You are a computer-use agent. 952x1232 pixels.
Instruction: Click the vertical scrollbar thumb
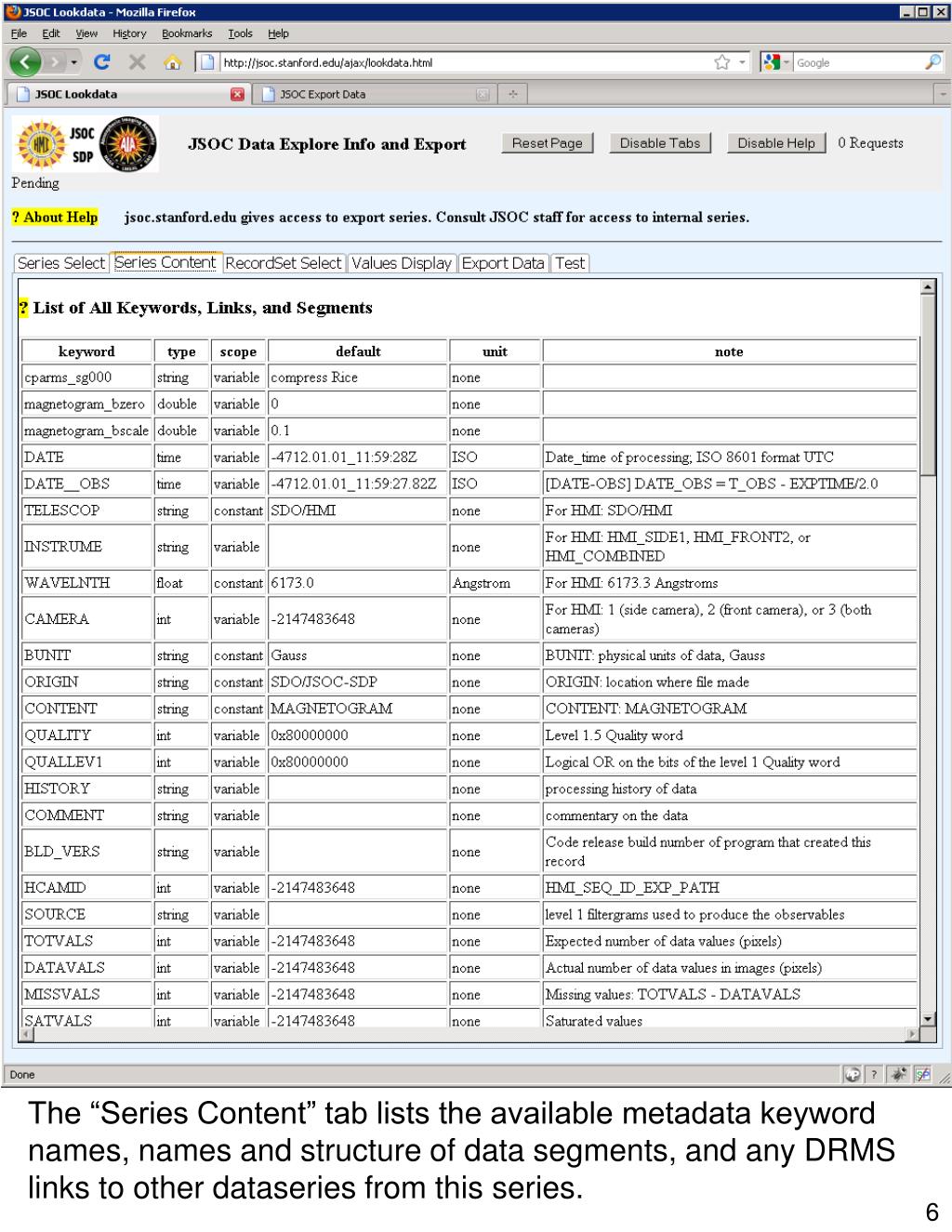point(928,386)
